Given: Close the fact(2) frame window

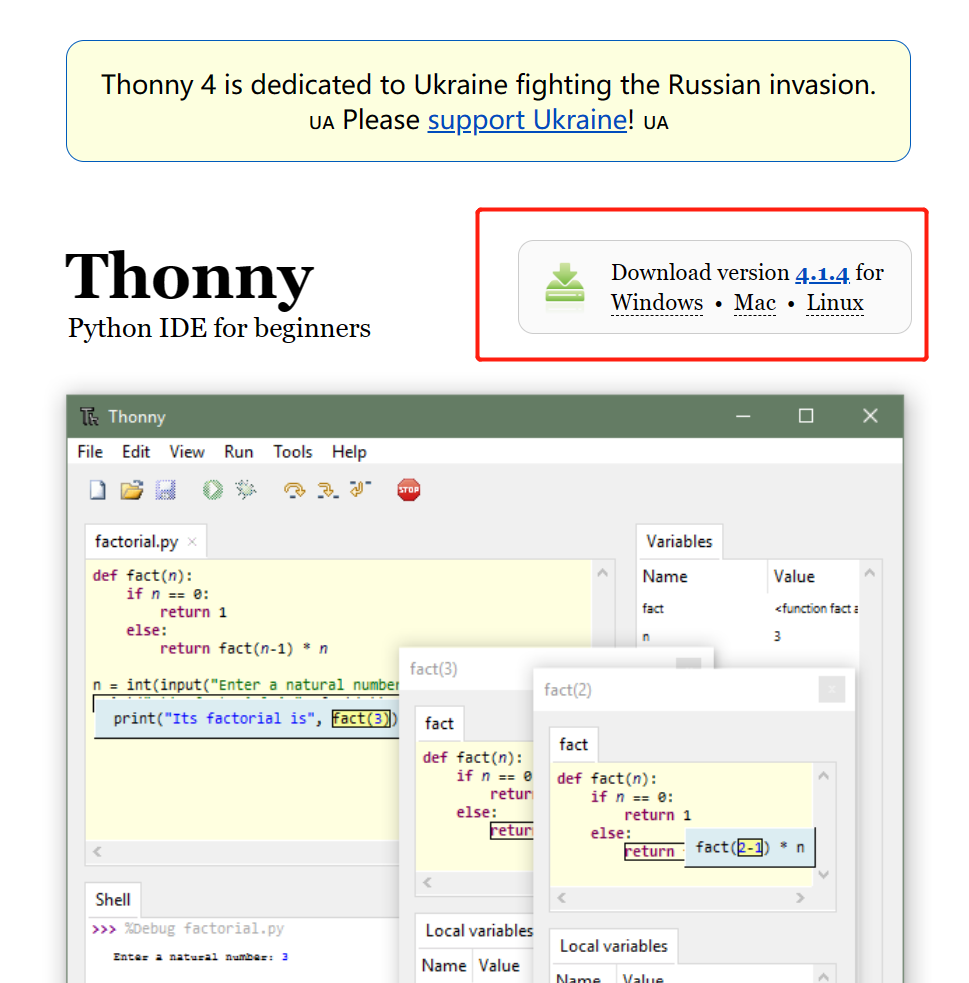Looking at the screenshot, I should [832, 690].
